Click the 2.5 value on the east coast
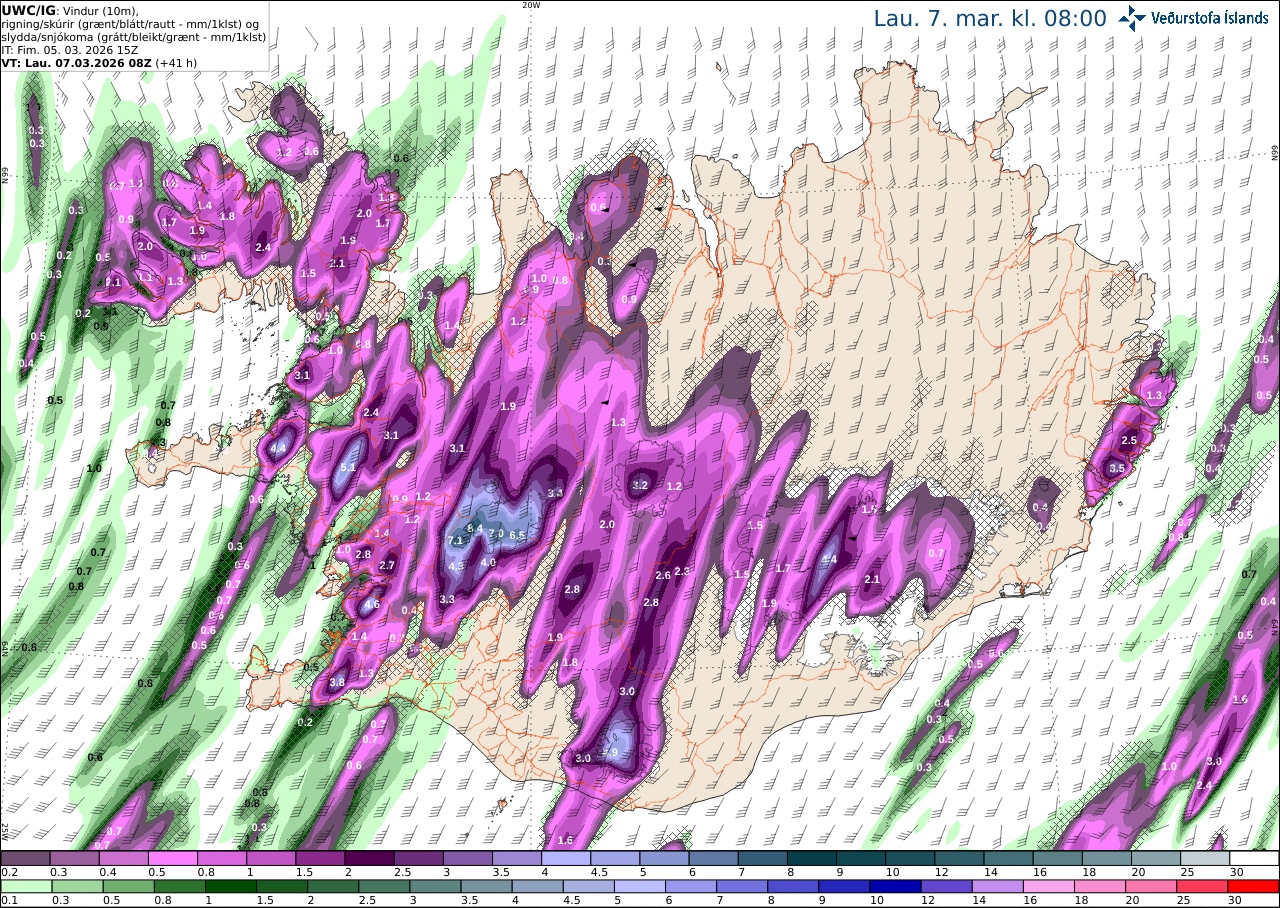 point(1130,441)
